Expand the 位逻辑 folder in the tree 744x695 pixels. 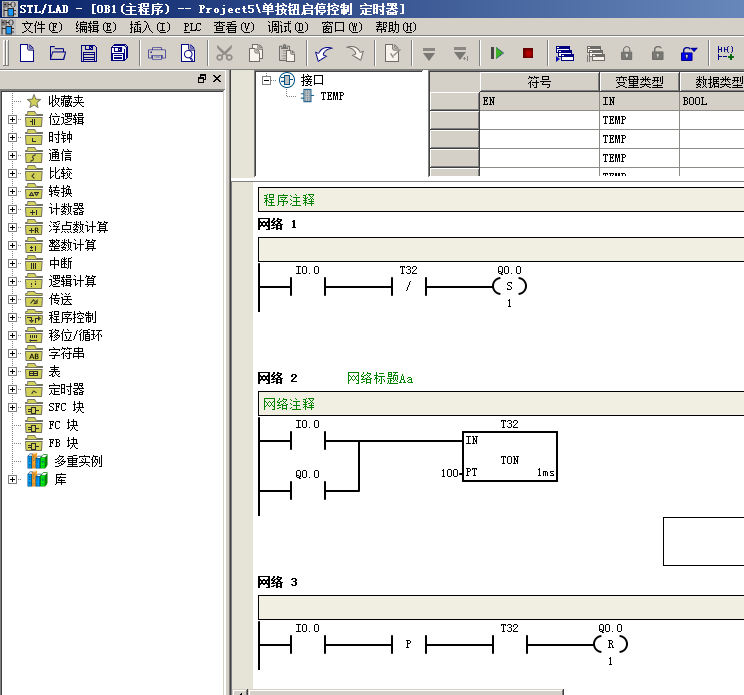pyautogui.click(x=13, y=120)
